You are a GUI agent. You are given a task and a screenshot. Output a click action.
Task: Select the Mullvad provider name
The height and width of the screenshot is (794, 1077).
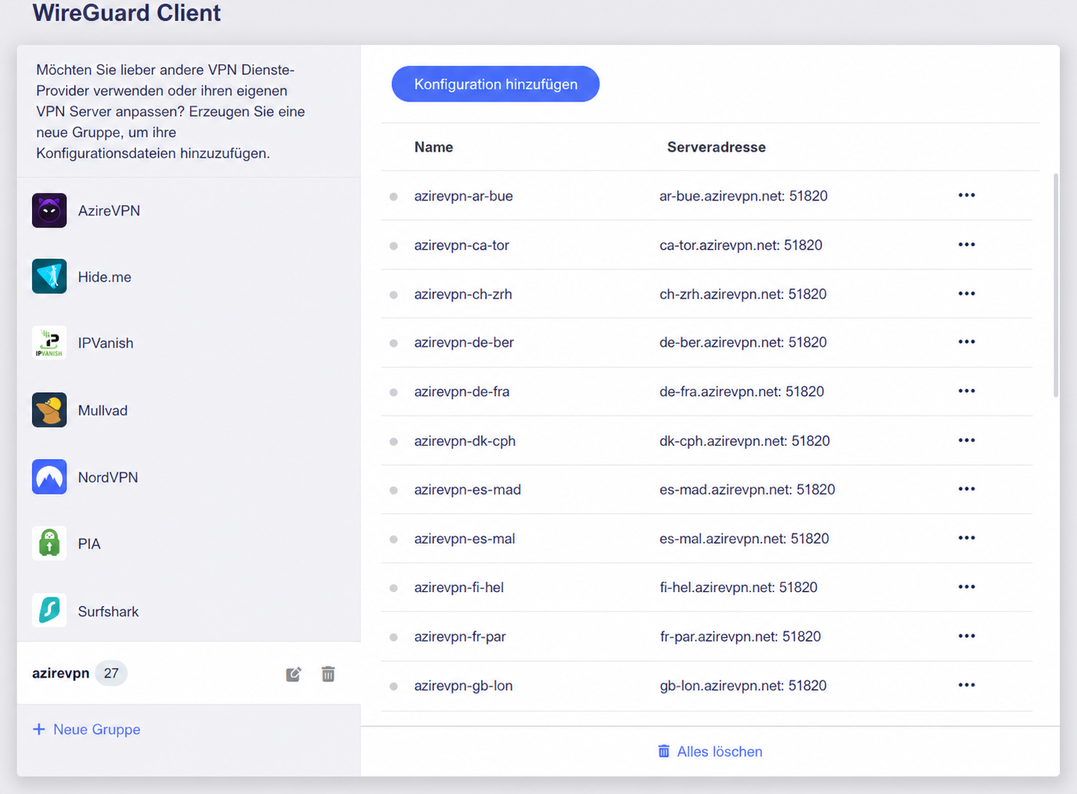pyautogui.click(x=102, y=410)
